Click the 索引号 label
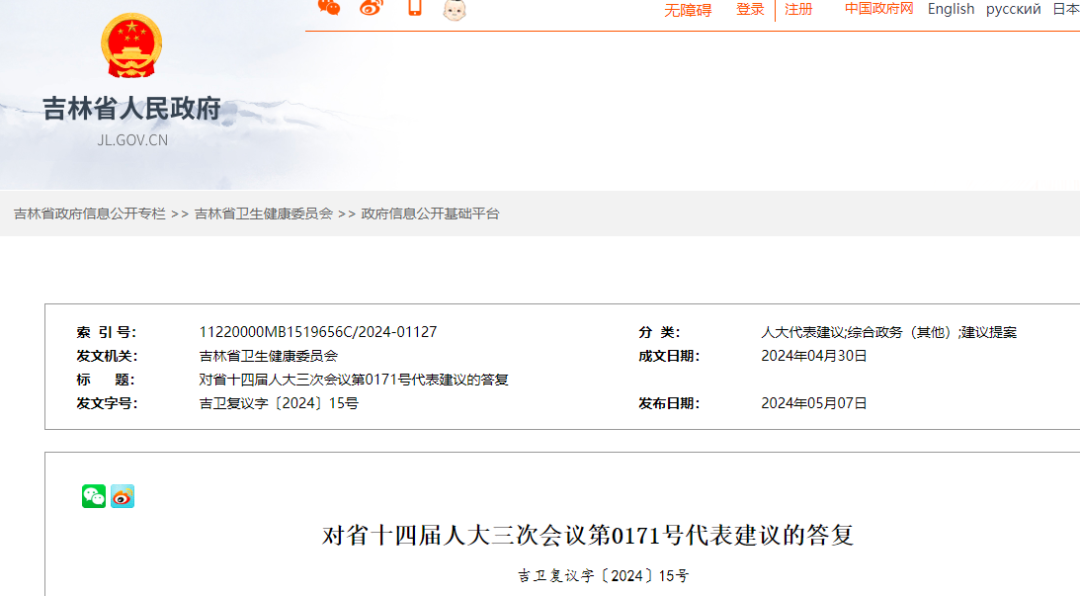 pos(107,332)
